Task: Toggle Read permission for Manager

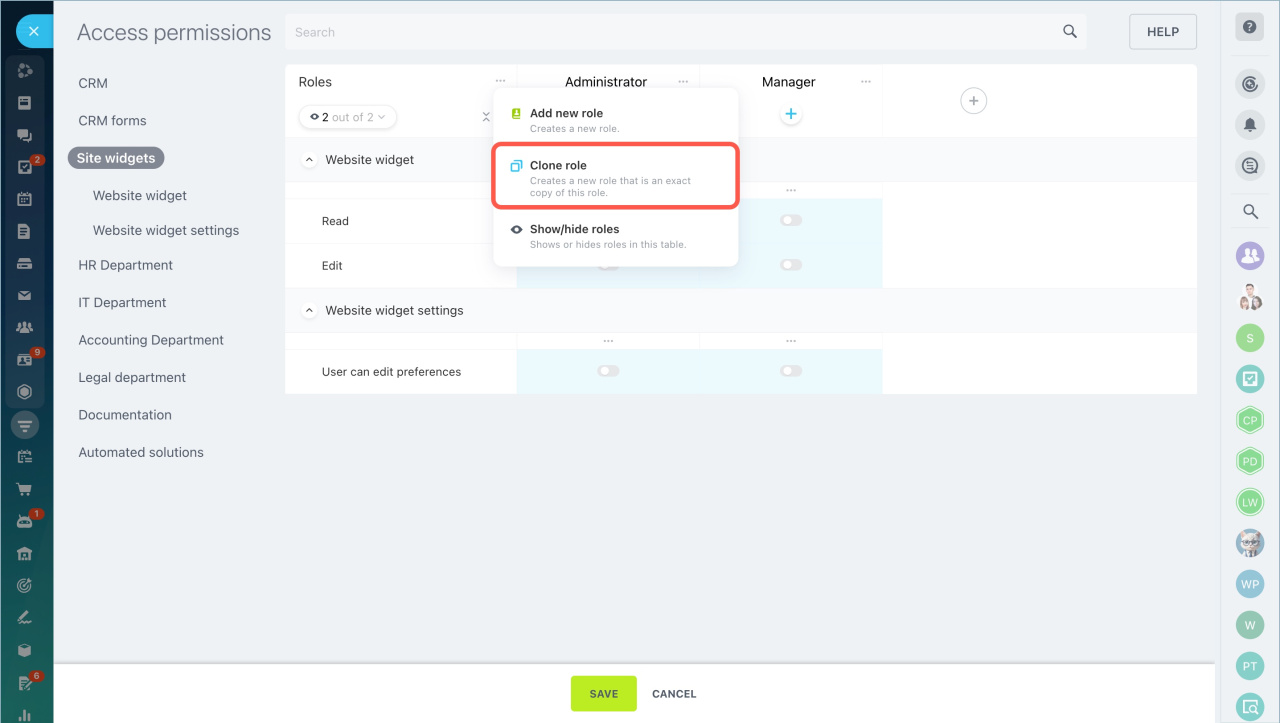Action: (791, 220)
